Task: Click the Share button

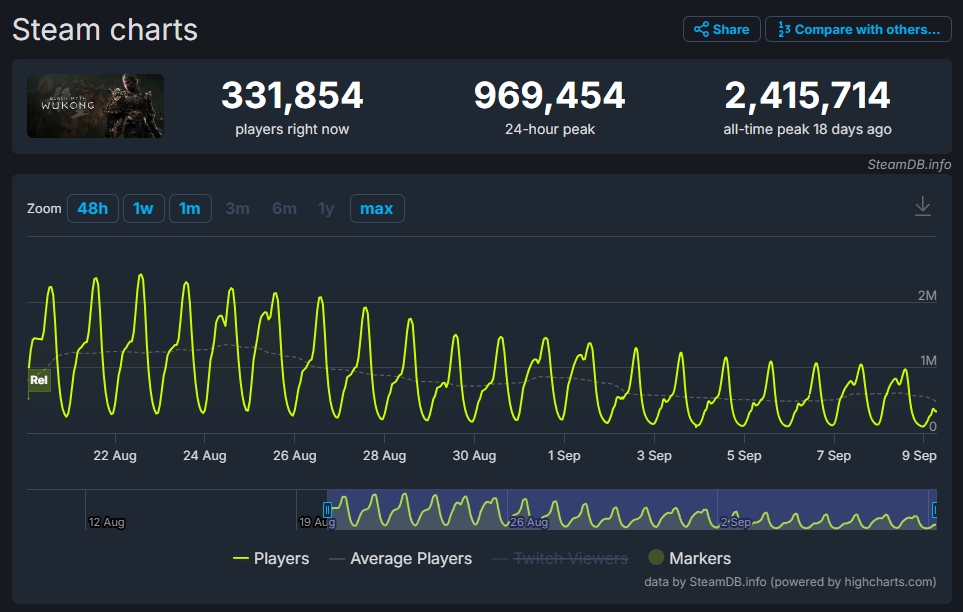Action: 721,29
